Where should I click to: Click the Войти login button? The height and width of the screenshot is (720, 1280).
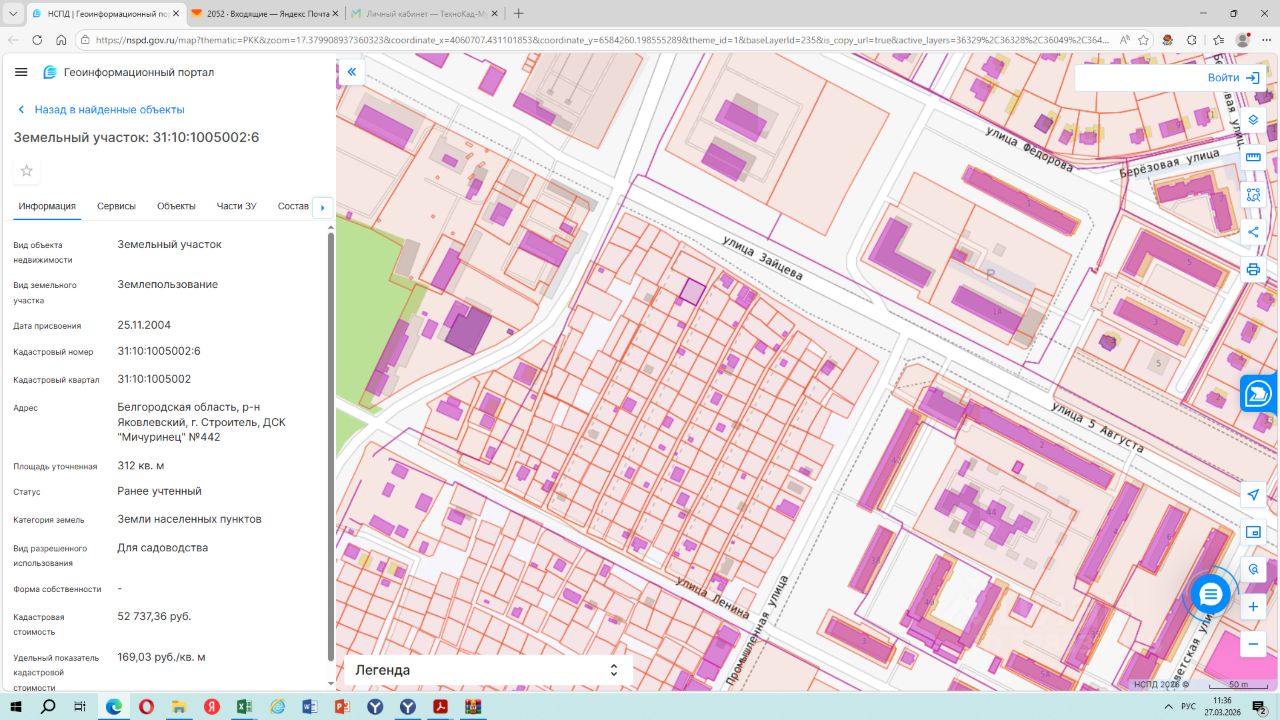pyautogui.click(x=1233, y=77)
